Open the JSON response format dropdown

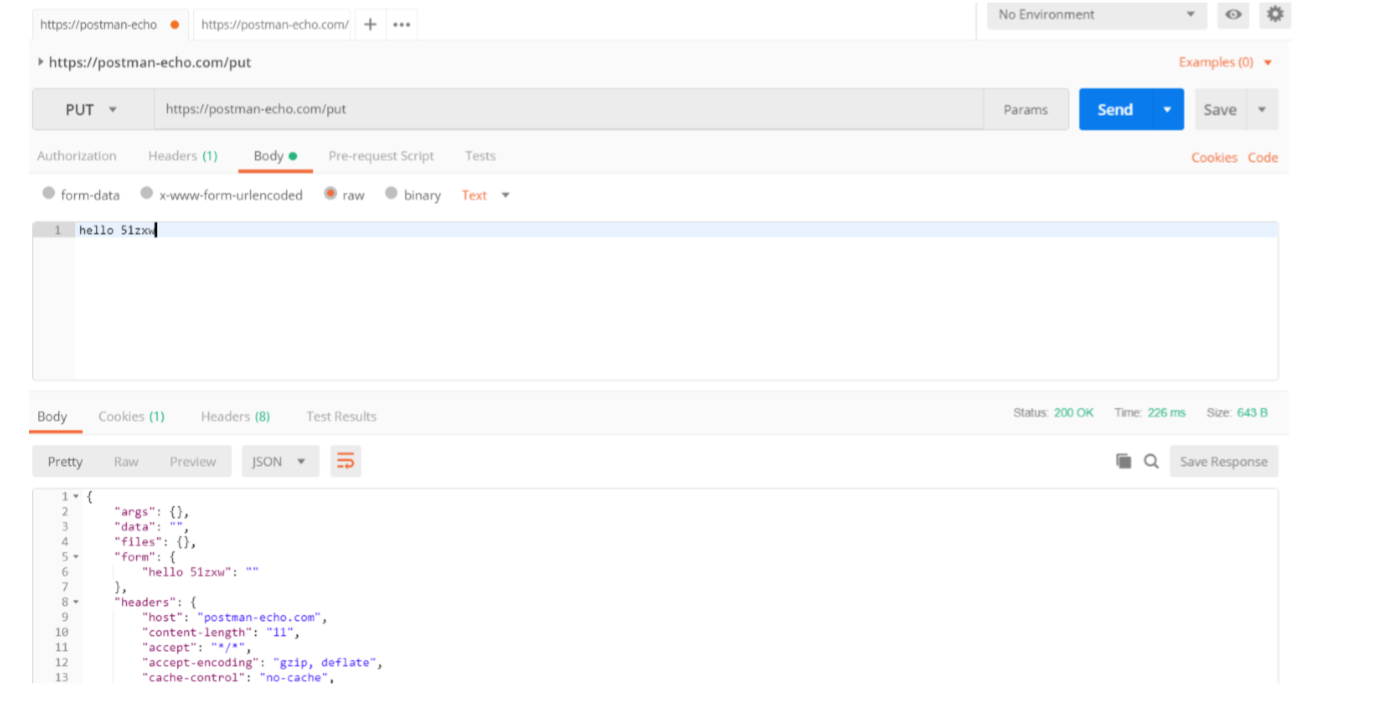tap(279, 461)
